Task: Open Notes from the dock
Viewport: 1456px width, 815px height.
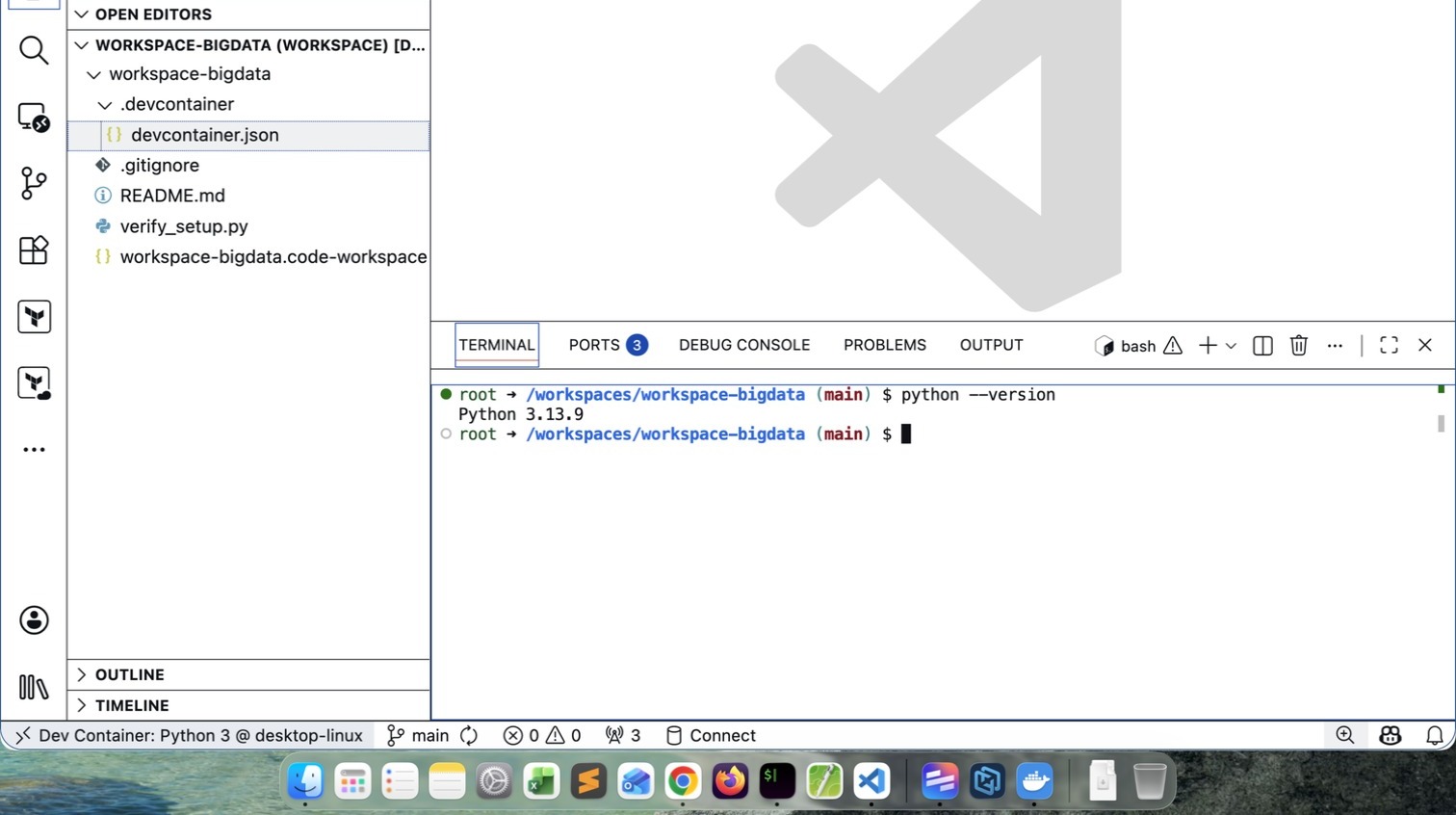Action: (447, 780)
